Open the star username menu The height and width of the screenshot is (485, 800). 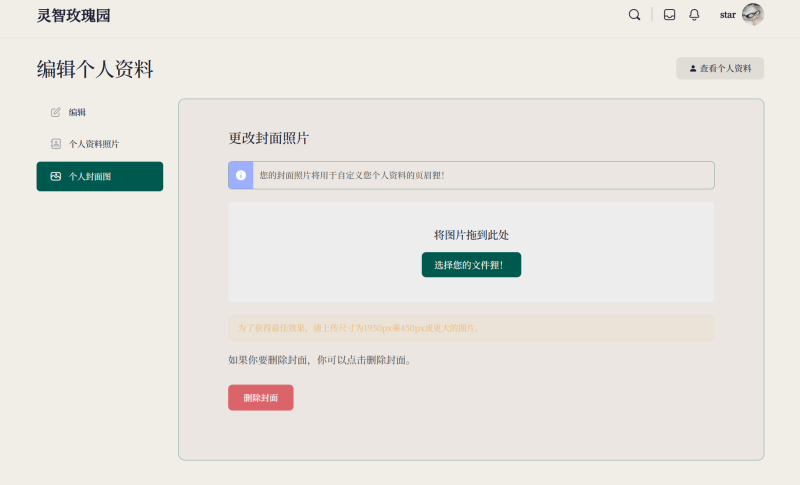728,15
